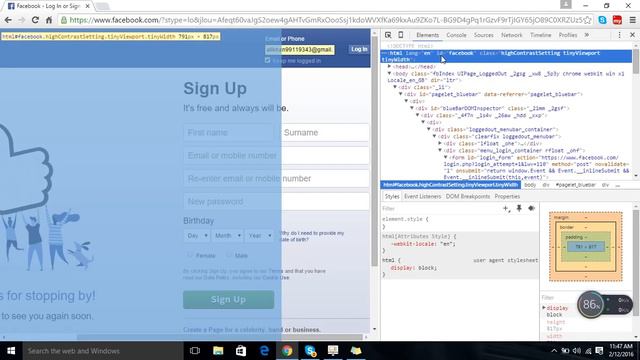
Task: Open the browser home page icon
Action: (x=49, y=20)
